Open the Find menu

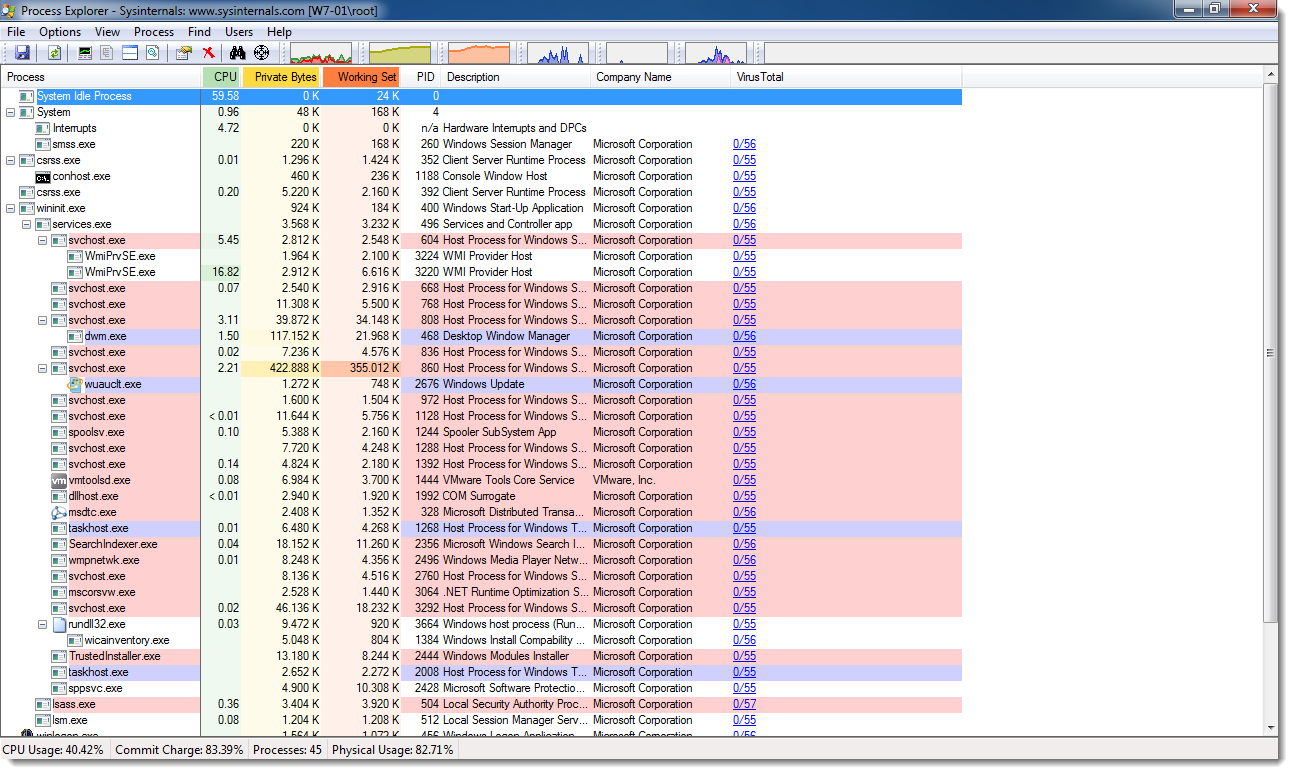point(199,32)
